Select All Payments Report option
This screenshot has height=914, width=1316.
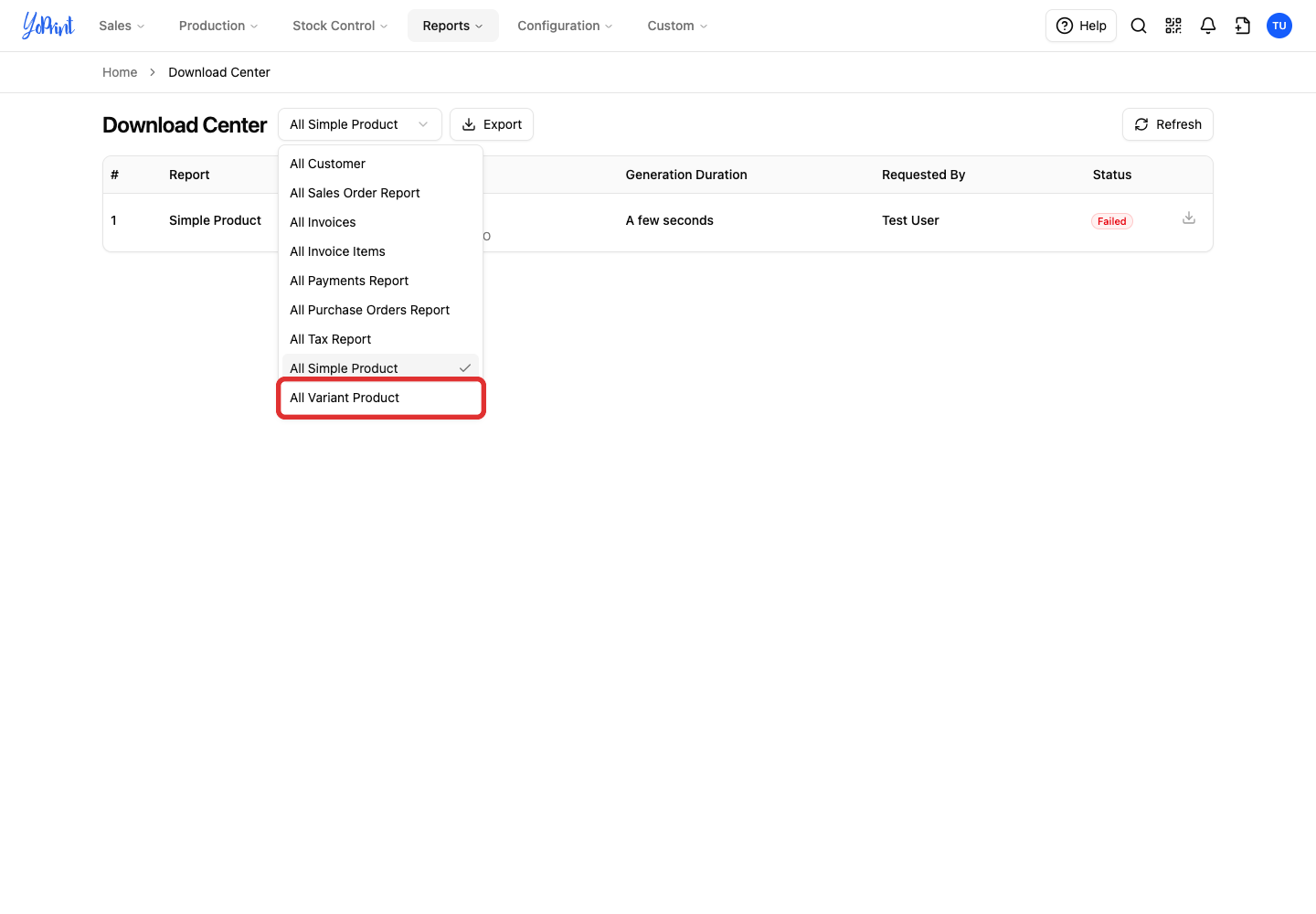[380, 281]
